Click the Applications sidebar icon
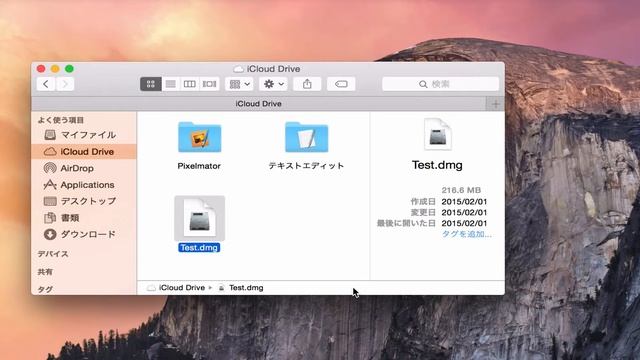 point(50,185)
